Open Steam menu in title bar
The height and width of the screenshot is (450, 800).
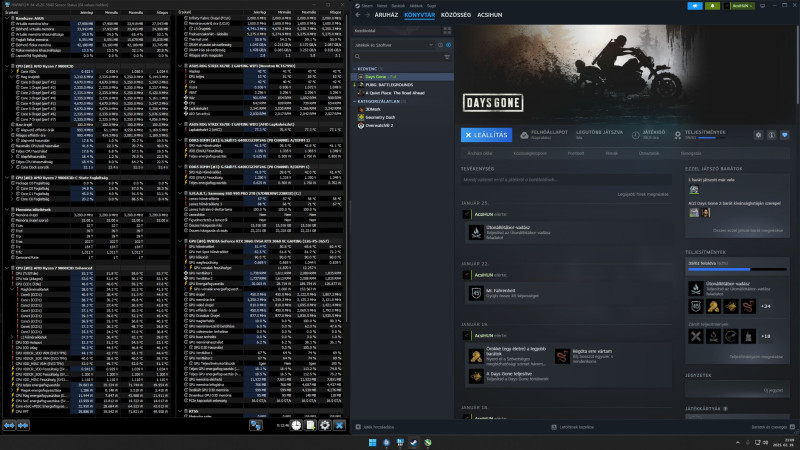point(367,6)
